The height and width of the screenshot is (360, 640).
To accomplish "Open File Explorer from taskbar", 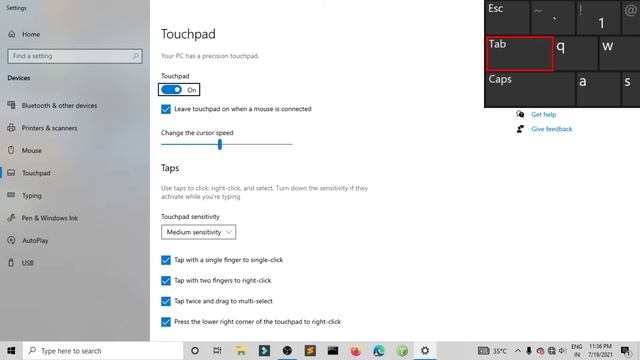I will tap(241, 351).
